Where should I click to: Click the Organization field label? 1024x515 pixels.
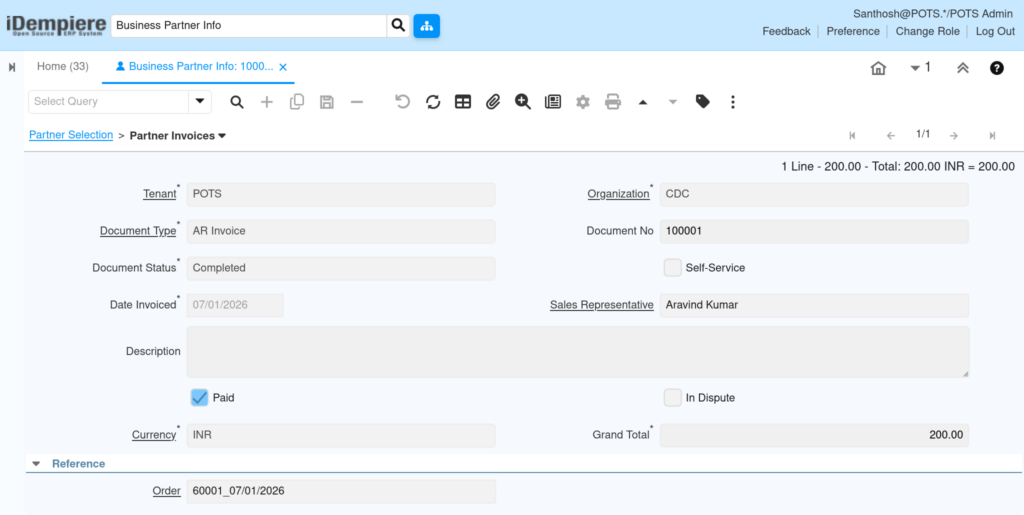(x=618, y=194)
